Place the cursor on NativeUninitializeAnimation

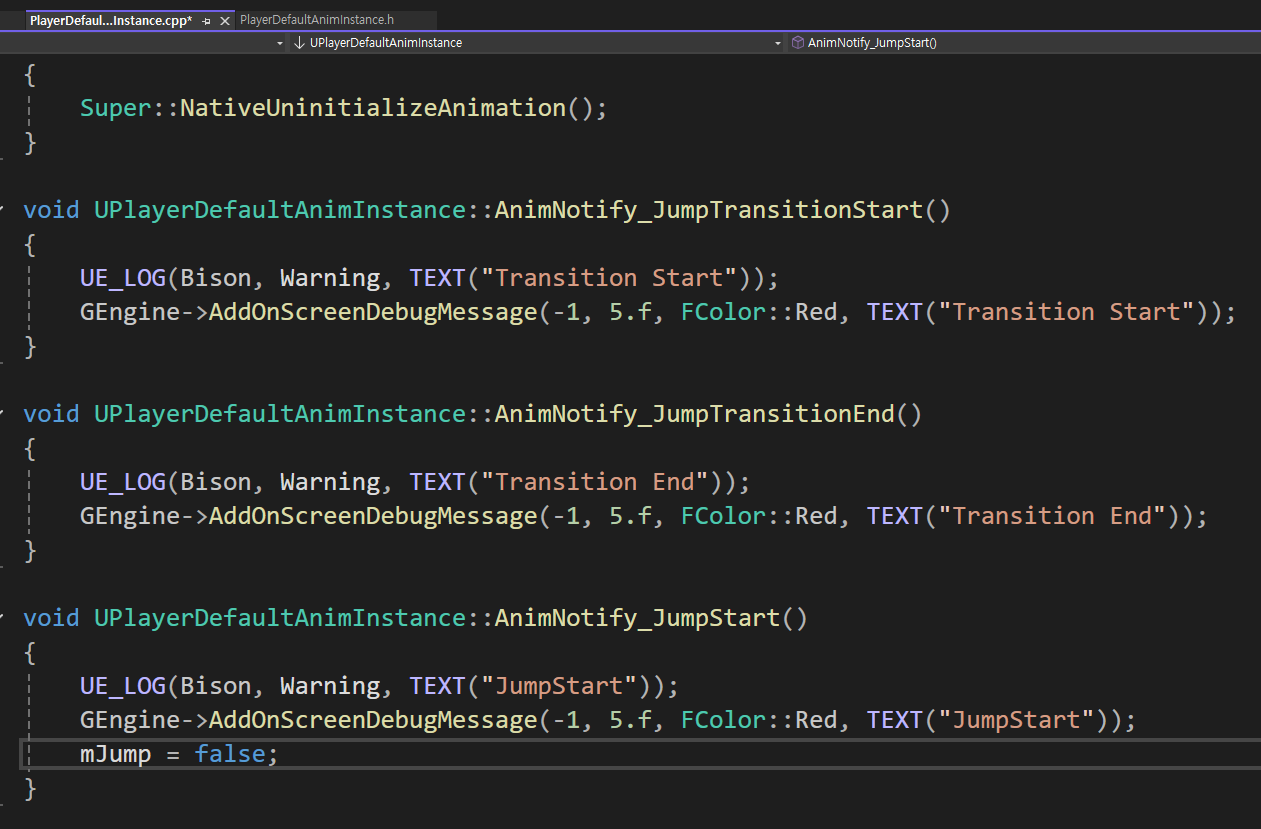pos(373,108)
